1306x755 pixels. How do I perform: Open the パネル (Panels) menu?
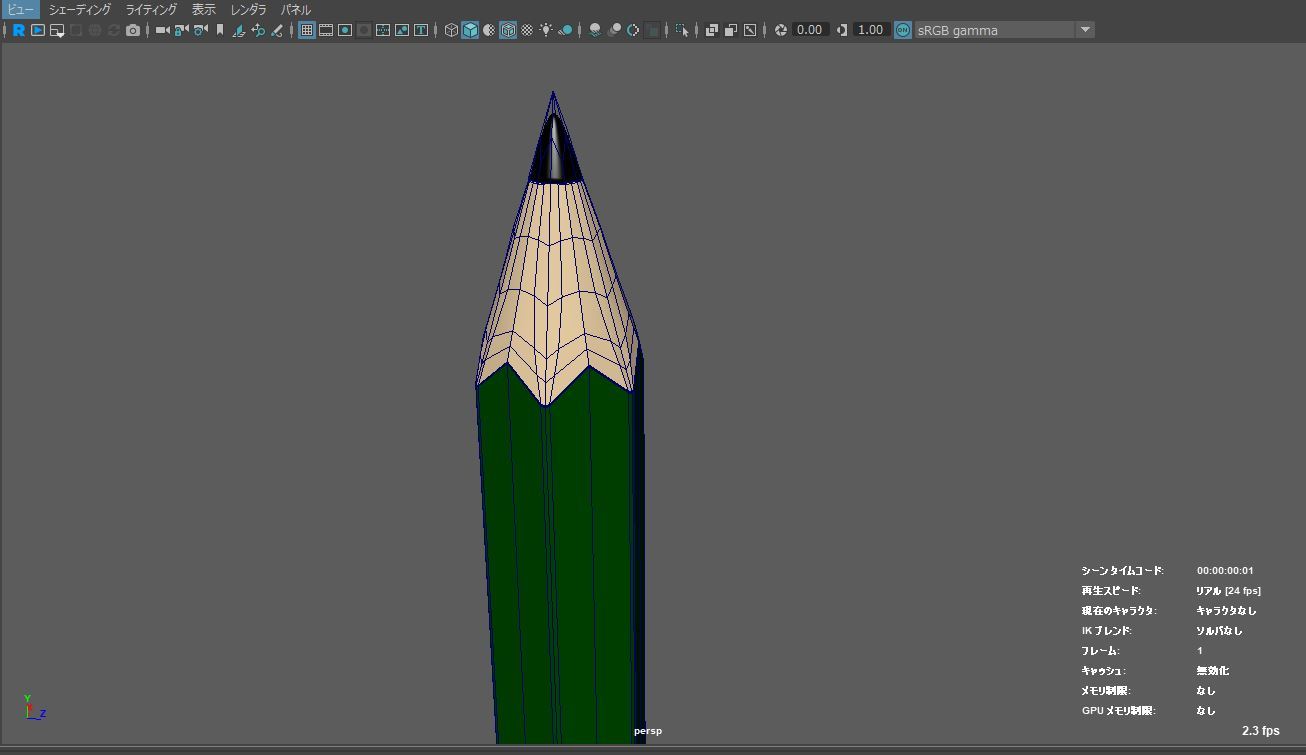coord(295,9)
